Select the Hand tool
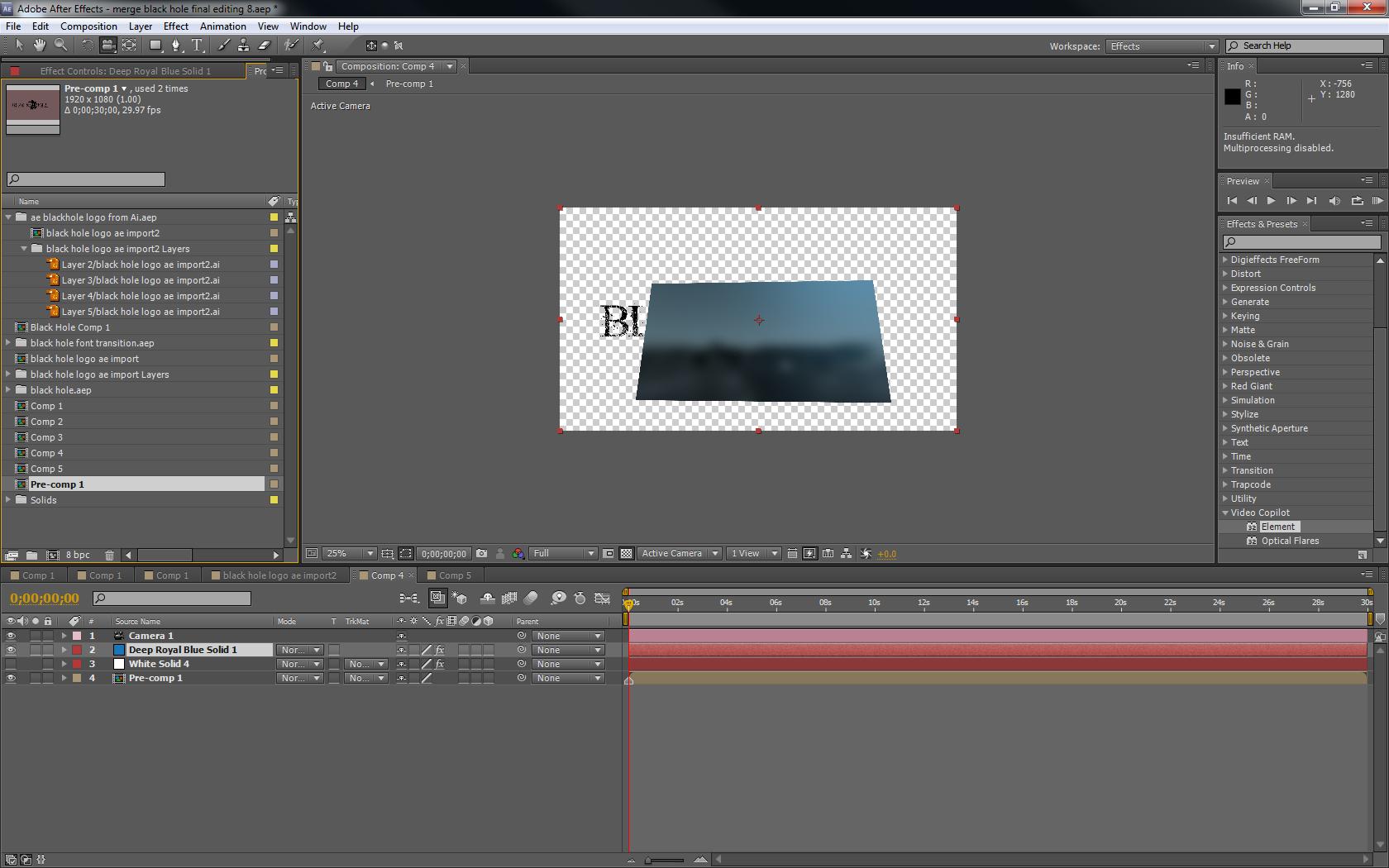 (x=40, y=45)
